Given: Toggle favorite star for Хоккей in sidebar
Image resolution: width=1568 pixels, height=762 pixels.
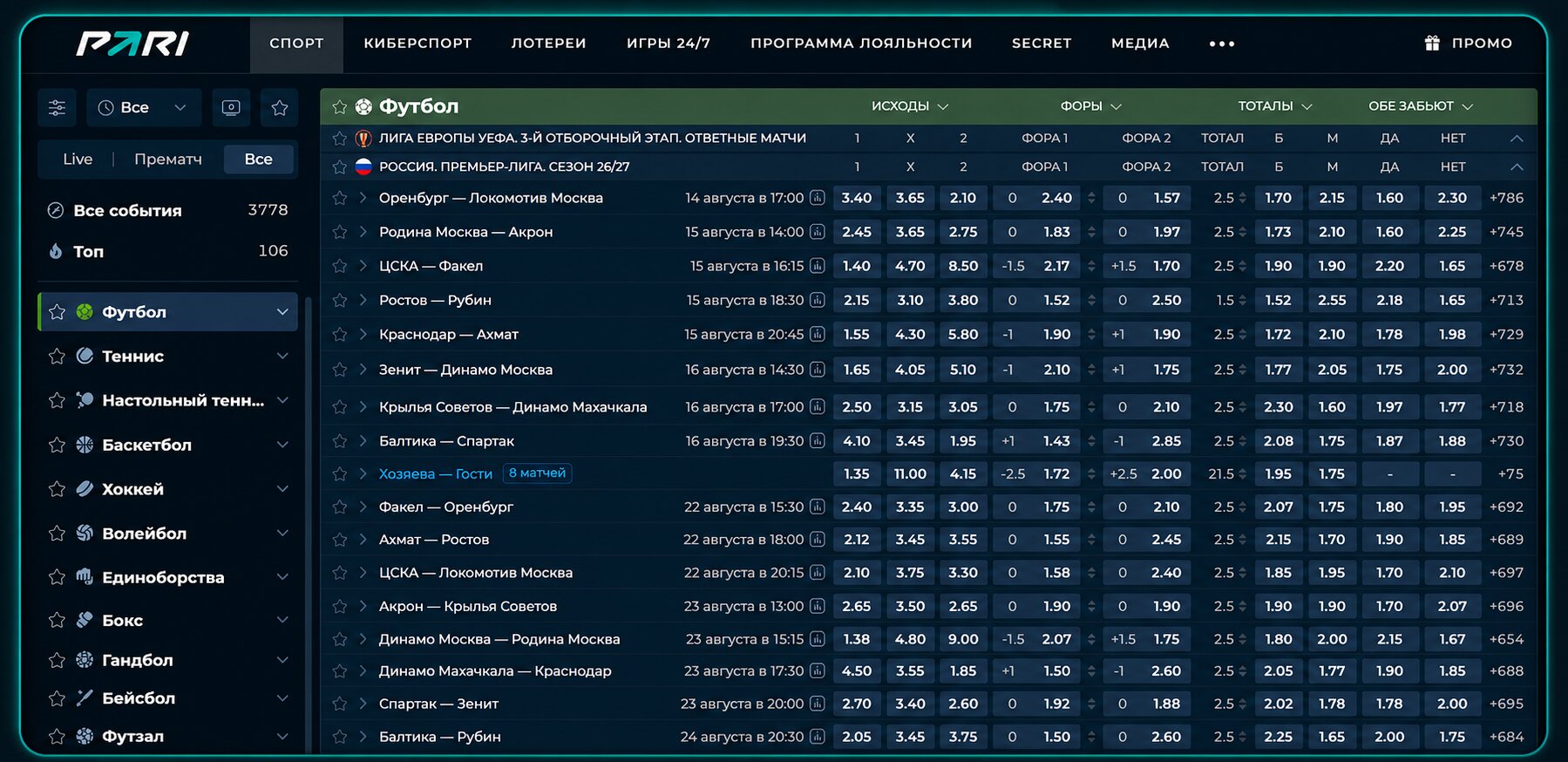Looking at the screenshot, I should [58, 489].
